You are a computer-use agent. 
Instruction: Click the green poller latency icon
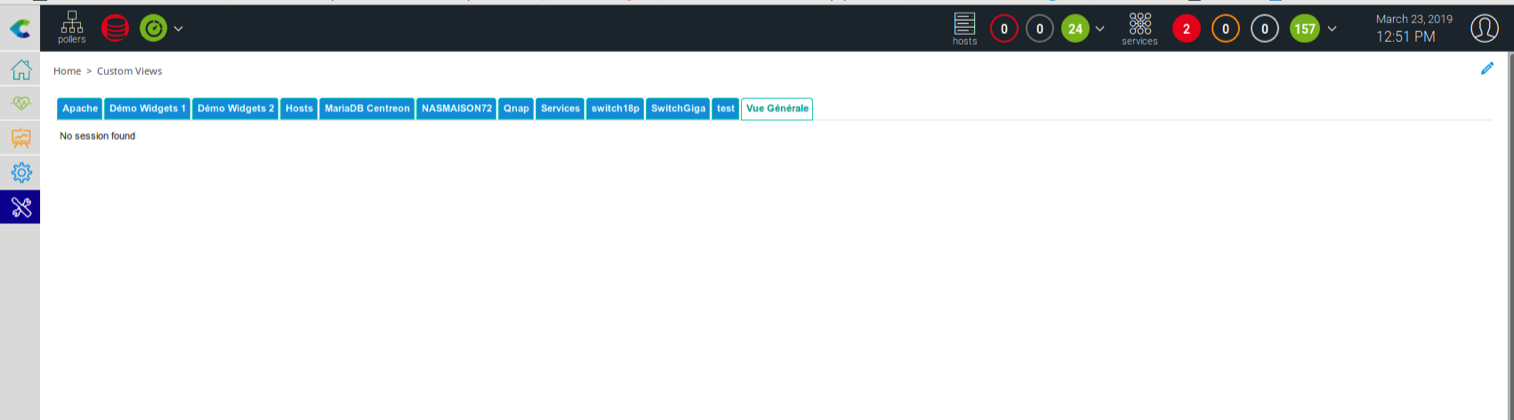pos(153,28)
